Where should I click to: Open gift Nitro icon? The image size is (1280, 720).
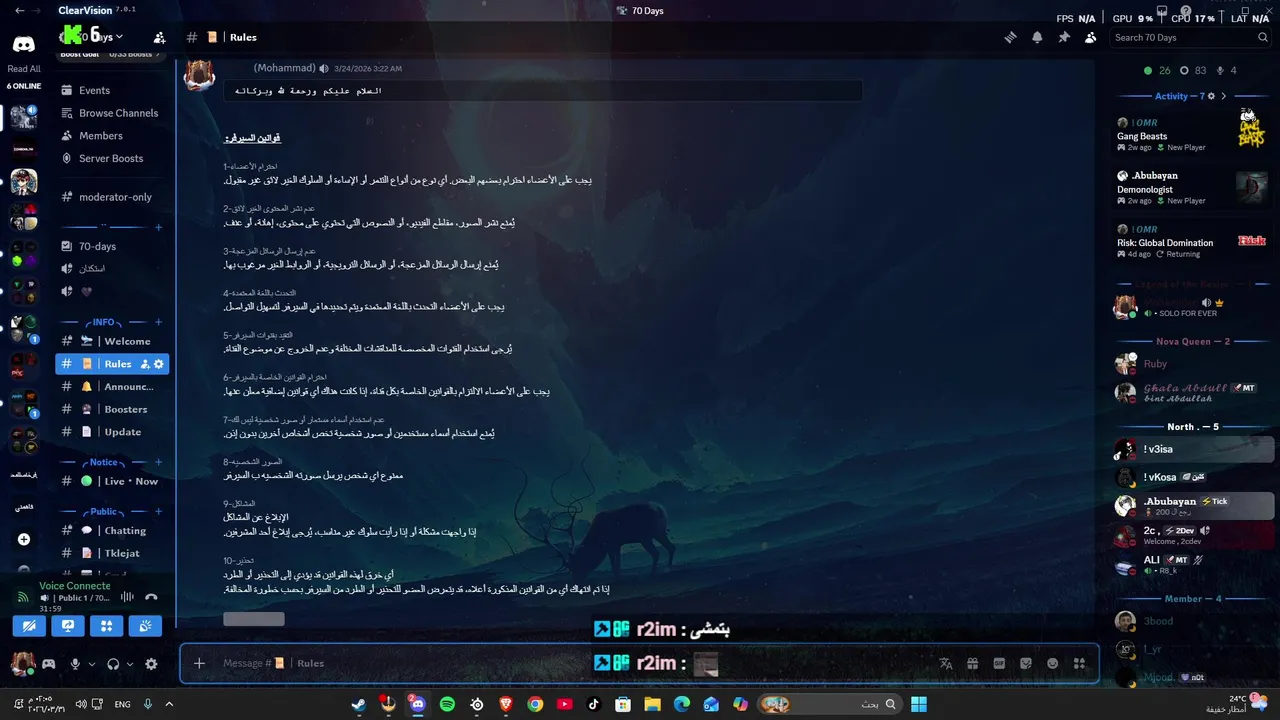click(972, 663)
